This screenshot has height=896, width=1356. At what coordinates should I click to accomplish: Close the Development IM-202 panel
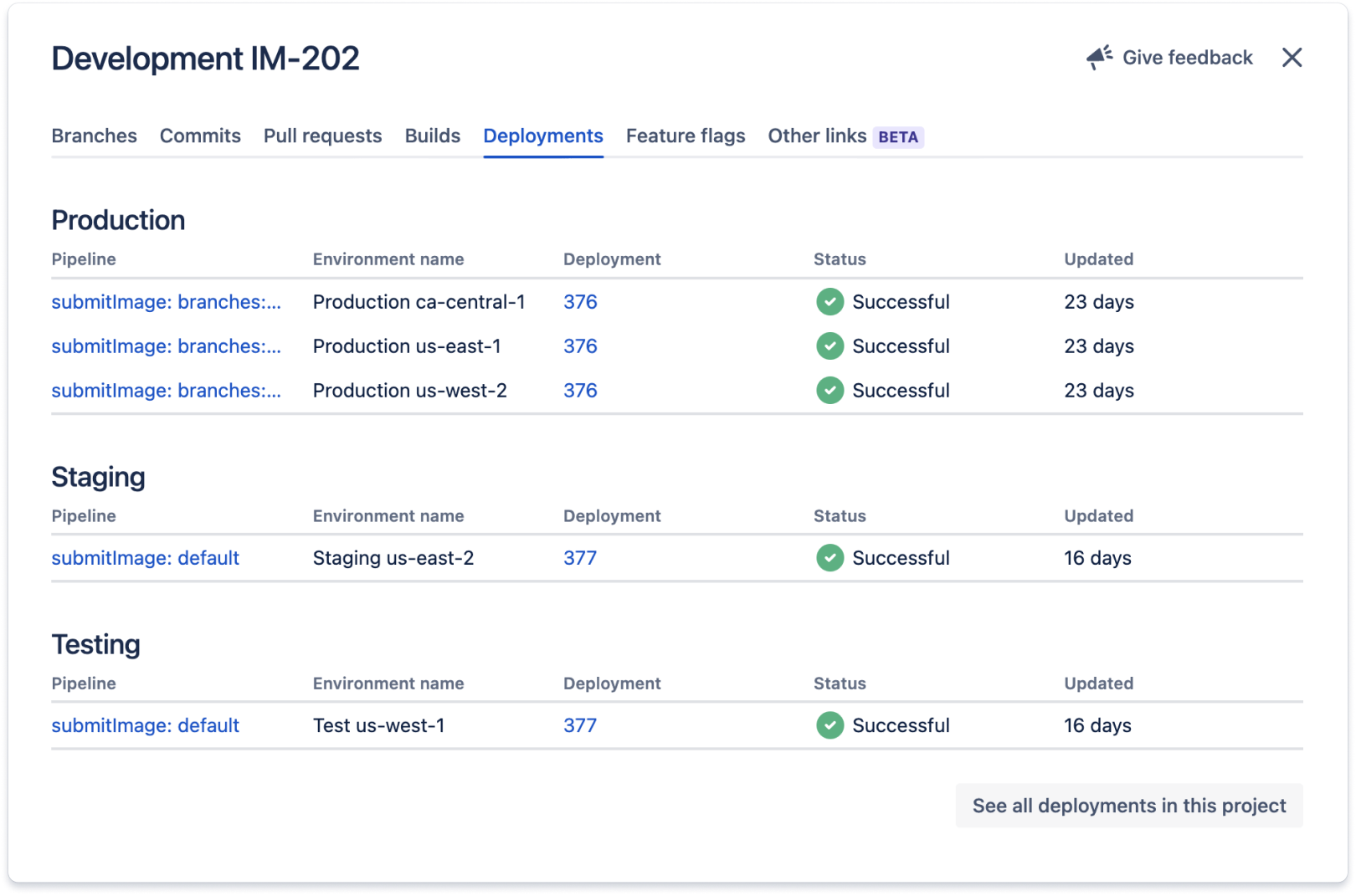(x=1292, y=58)
